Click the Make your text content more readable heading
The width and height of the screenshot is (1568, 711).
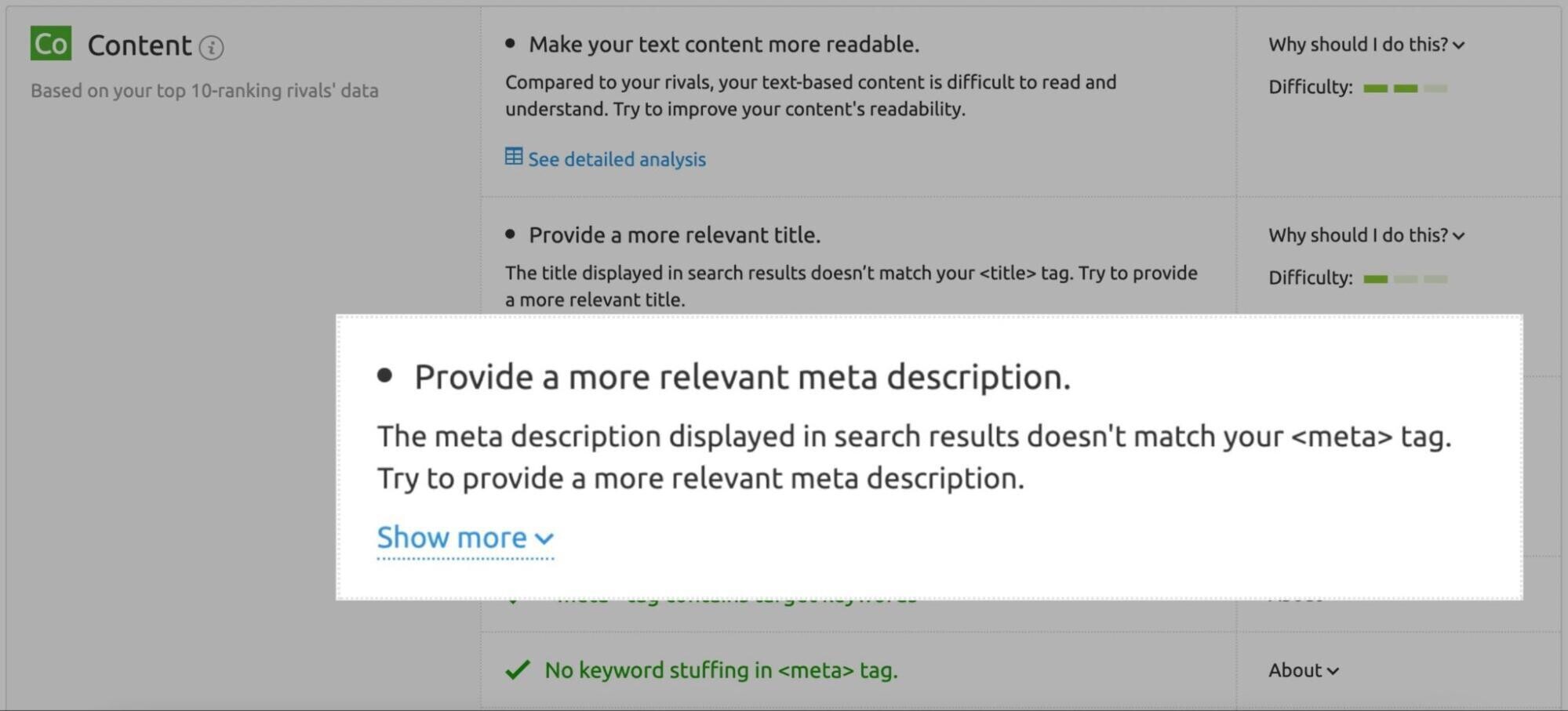point(723,45)
